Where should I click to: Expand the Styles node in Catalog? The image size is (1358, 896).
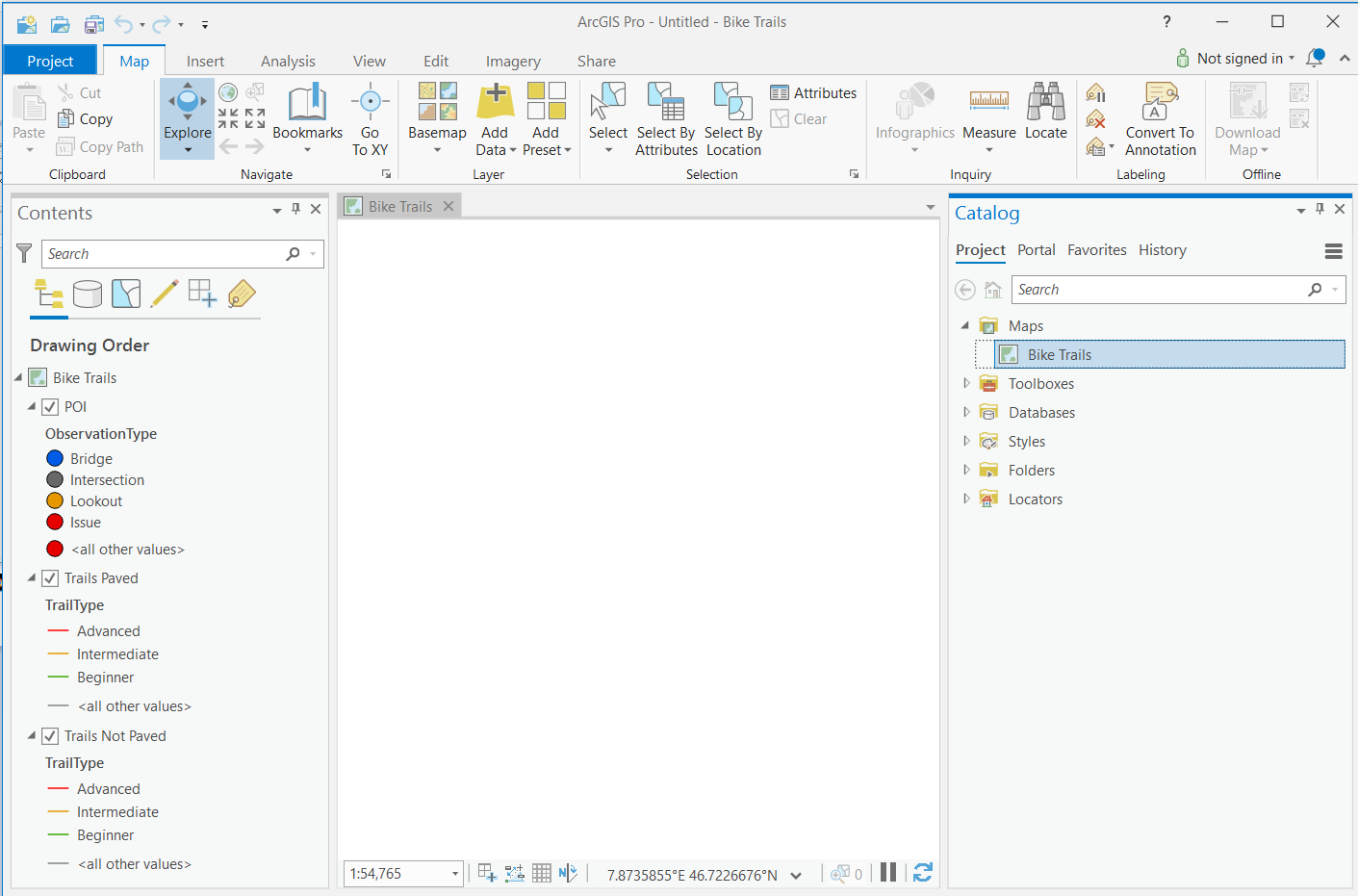pos(966,441)
